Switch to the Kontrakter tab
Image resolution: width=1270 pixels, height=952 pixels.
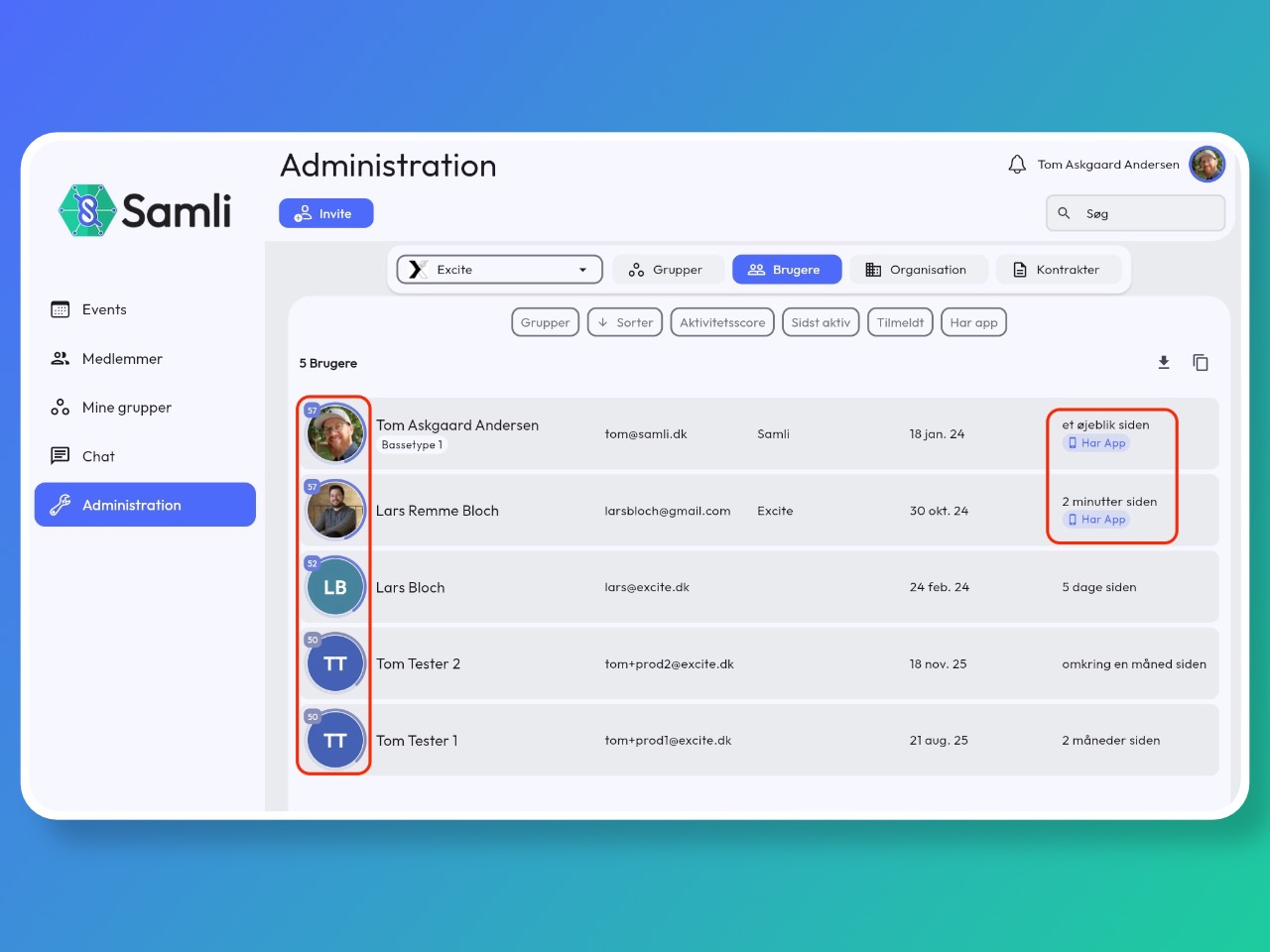tap(1057, 270)
